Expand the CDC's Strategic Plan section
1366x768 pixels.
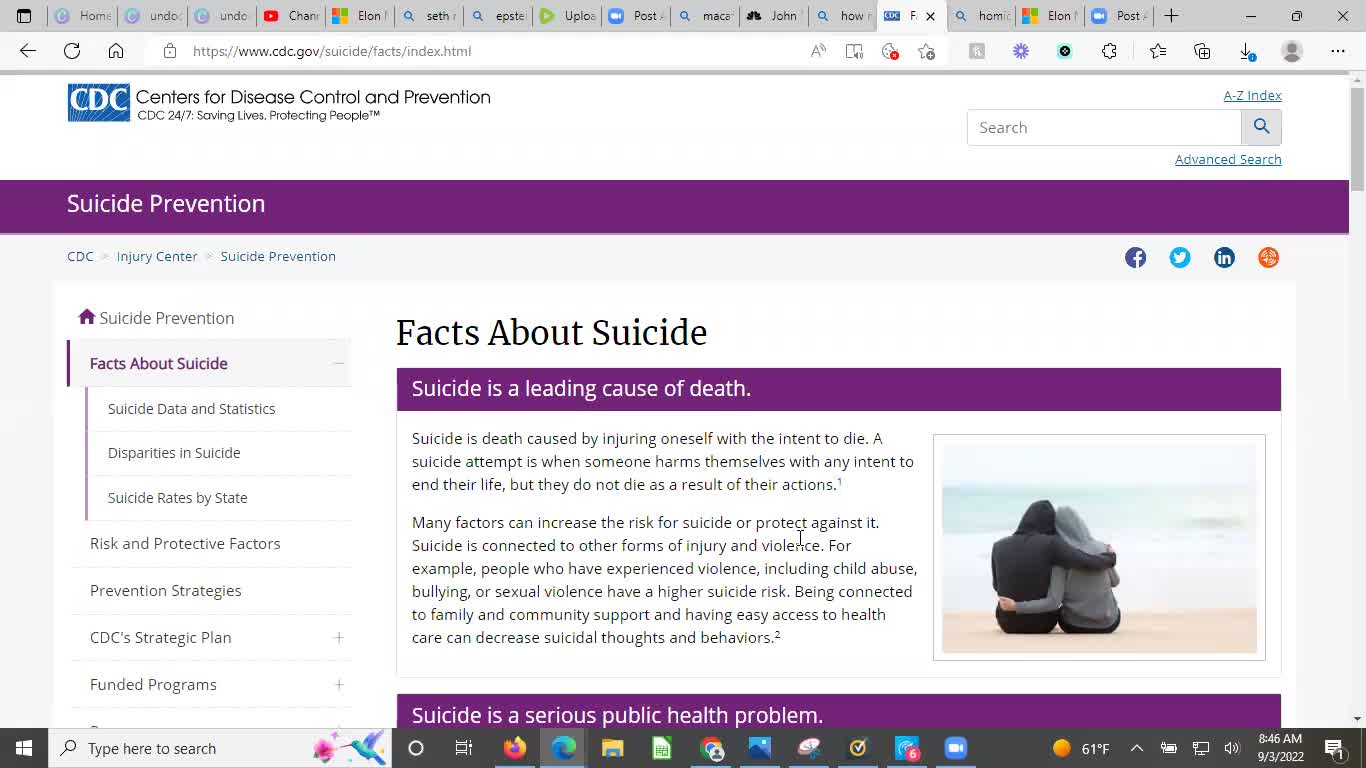[x=338, y=638]
